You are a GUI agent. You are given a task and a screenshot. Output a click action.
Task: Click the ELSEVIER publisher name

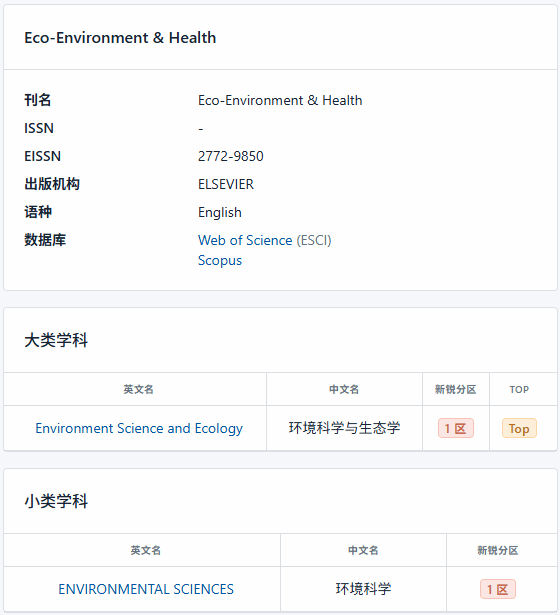[x=226, y=184]
